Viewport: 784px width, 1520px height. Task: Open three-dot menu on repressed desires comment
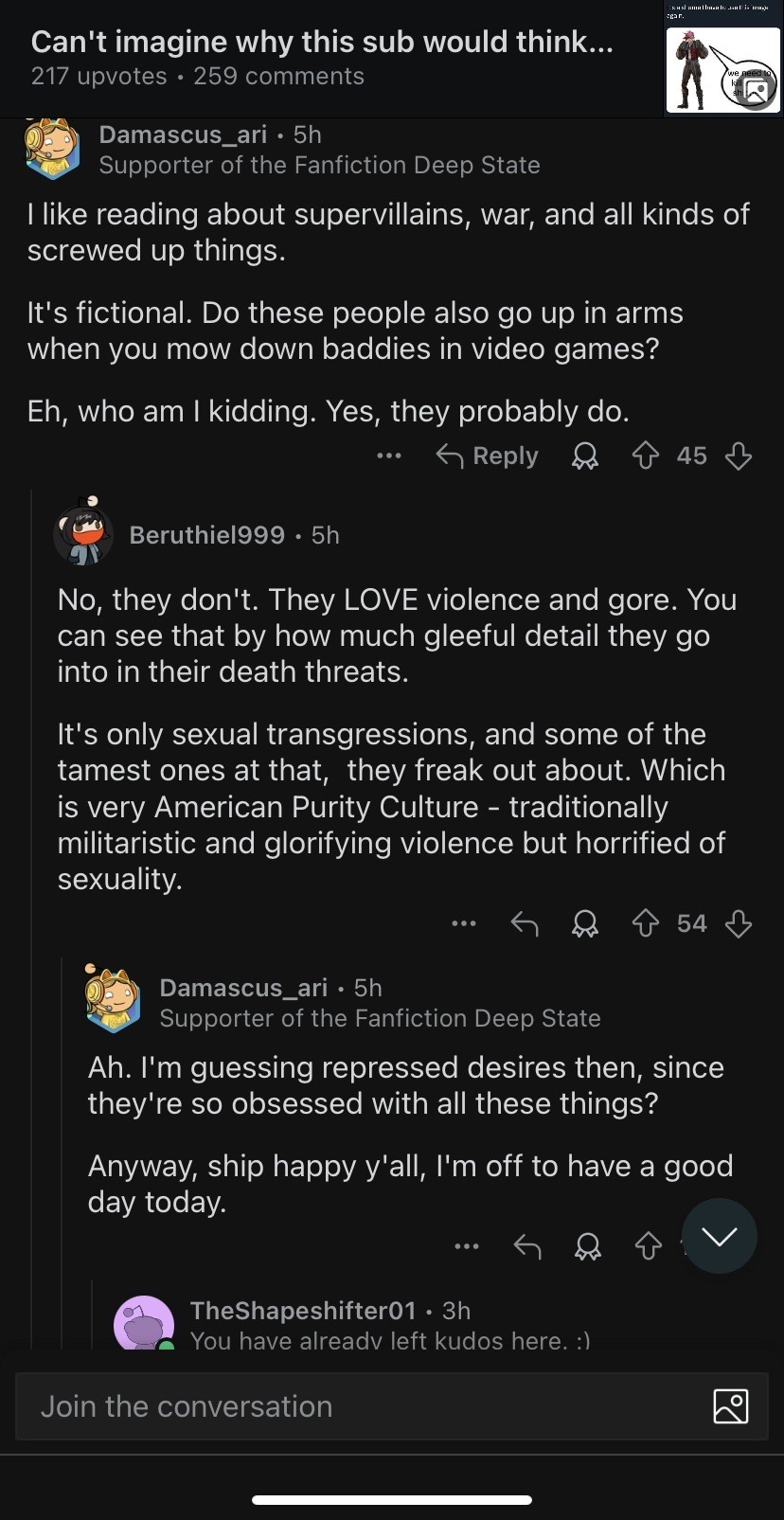(x=467, y=1246)
